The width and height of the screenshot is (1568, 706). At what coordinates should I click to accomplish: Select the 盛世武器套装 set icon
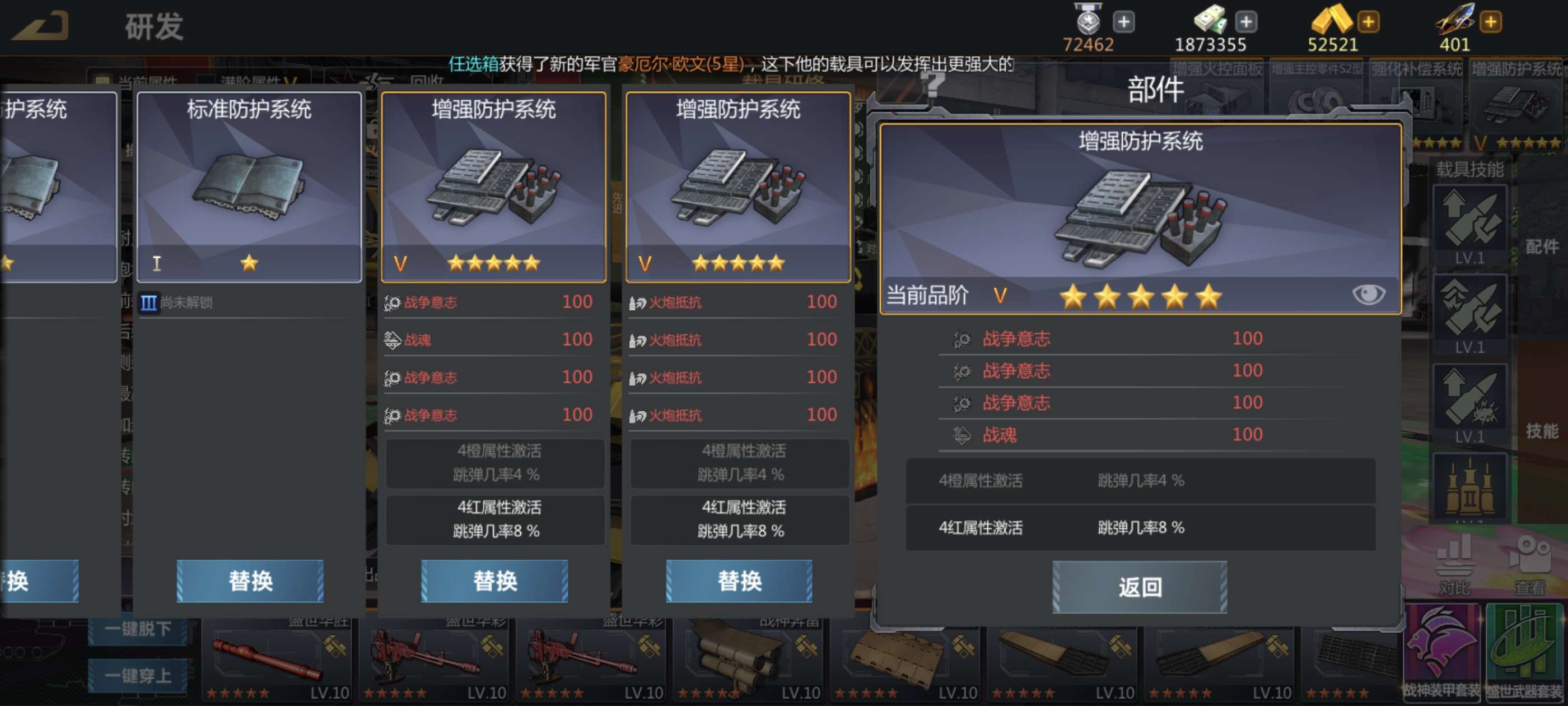pos(1524,652)
